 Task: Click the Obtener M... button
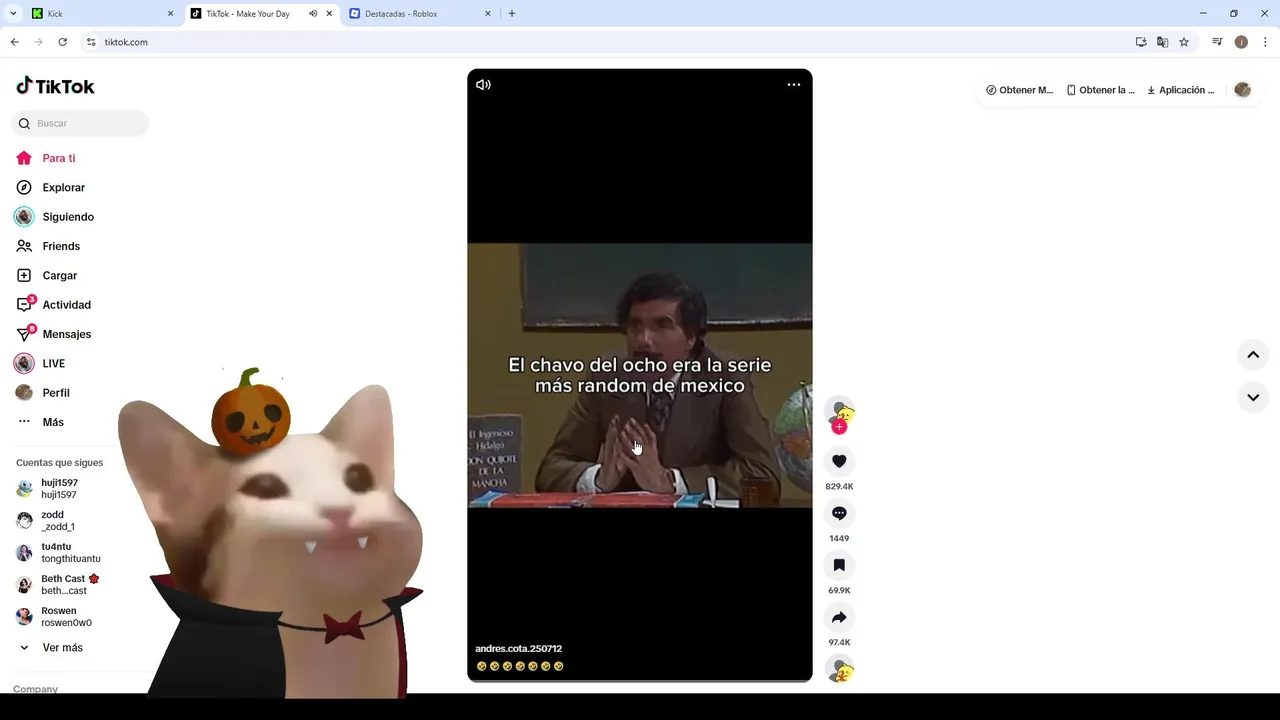point(1019,90)
